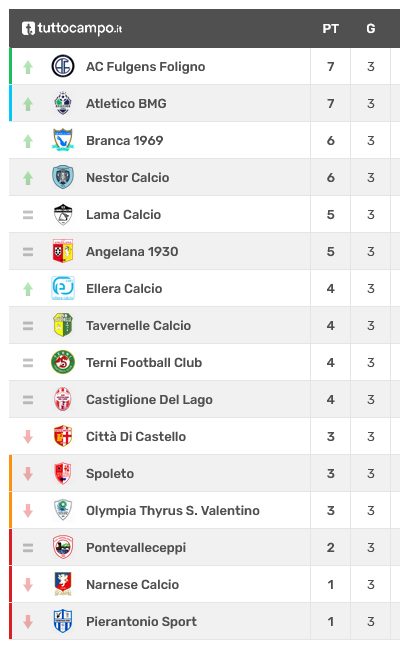Screen dimensions: 400x647
Task: Open Castiglione Del Lago team link
Action: [x=149, y=400]
